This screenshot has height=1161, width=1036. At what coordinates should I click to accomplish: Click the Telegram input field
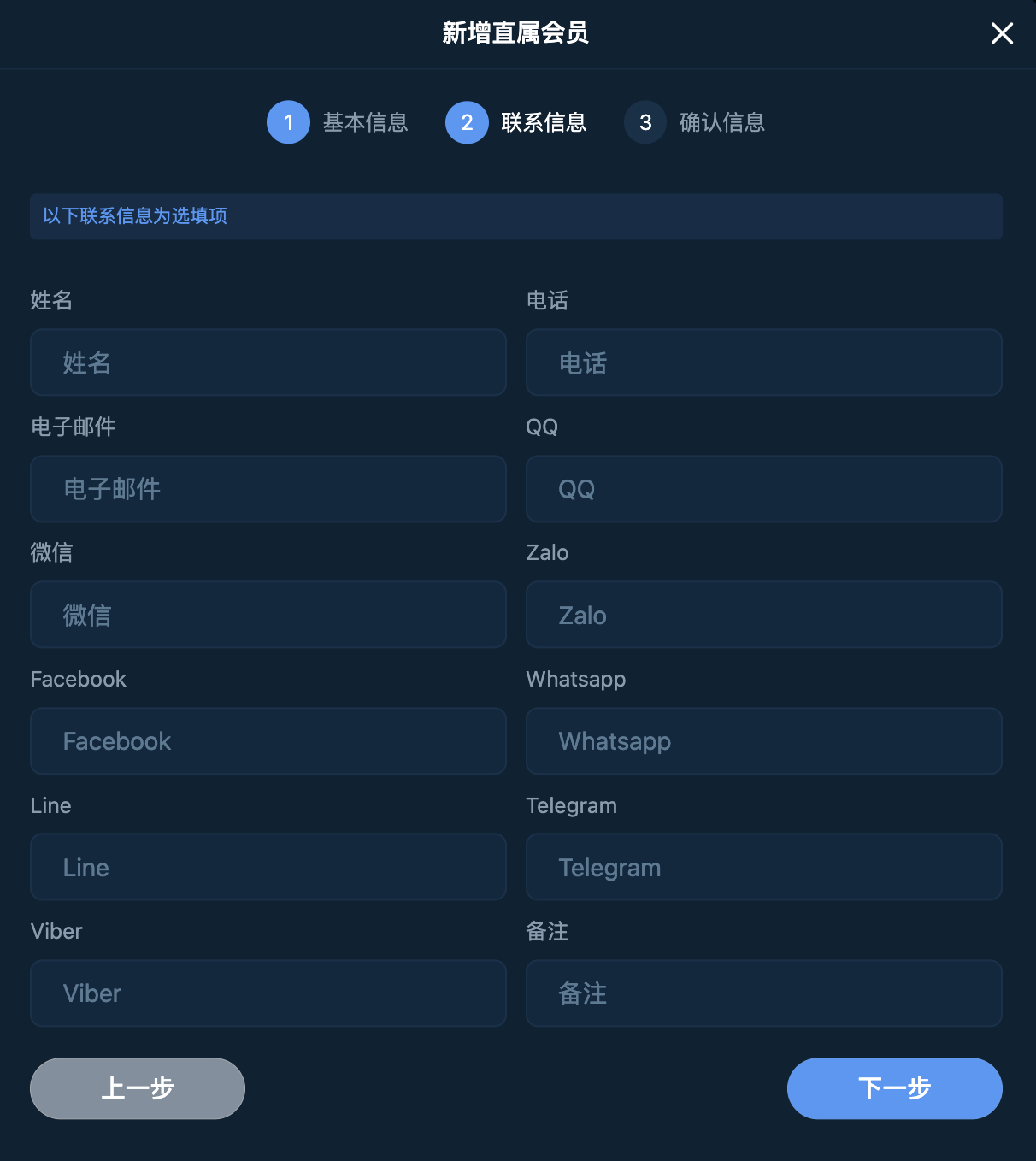coord(764,867)
